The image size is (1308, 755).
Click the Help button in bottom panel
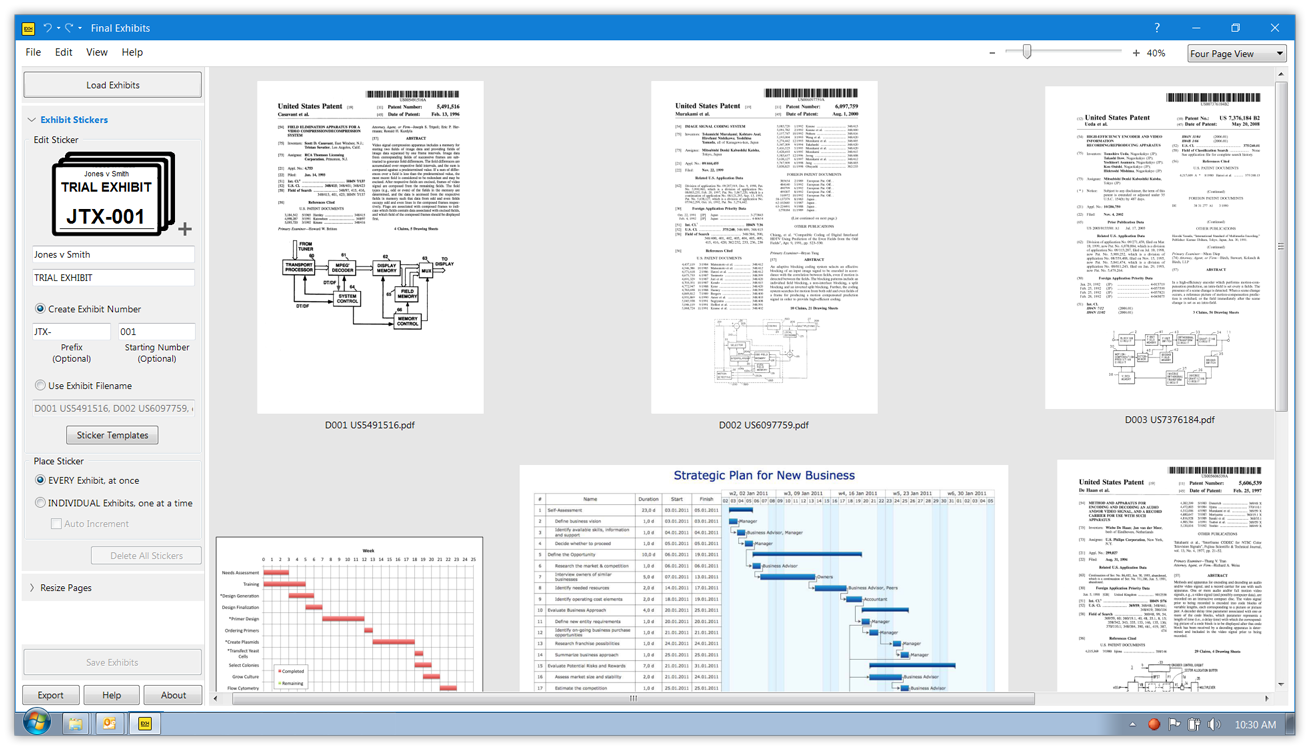[x=112, y=695]
